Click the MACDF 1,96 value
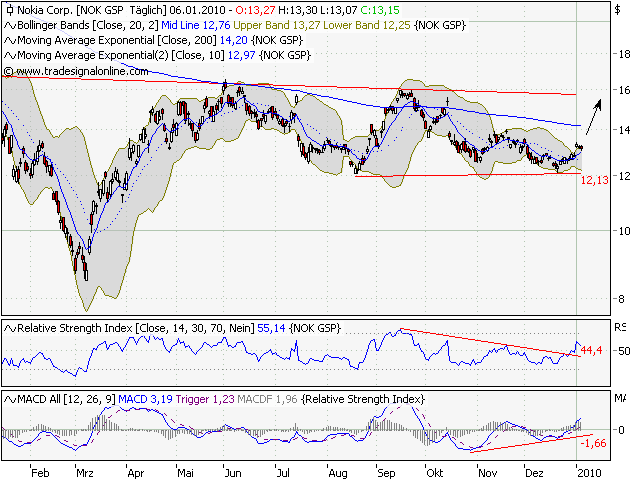 click(267, 399)
